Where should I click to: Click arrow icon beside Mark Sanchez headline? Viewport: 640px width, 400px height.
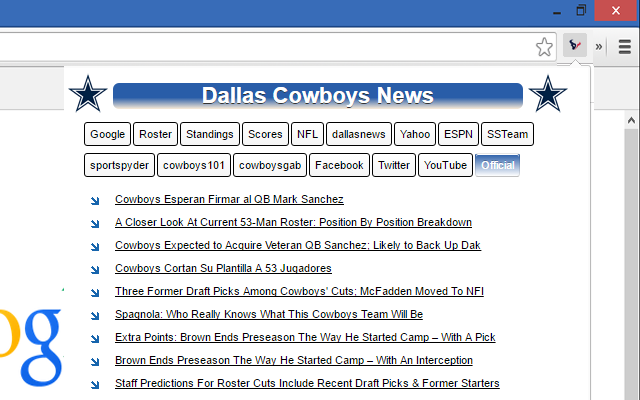click(x=95, y=200)
